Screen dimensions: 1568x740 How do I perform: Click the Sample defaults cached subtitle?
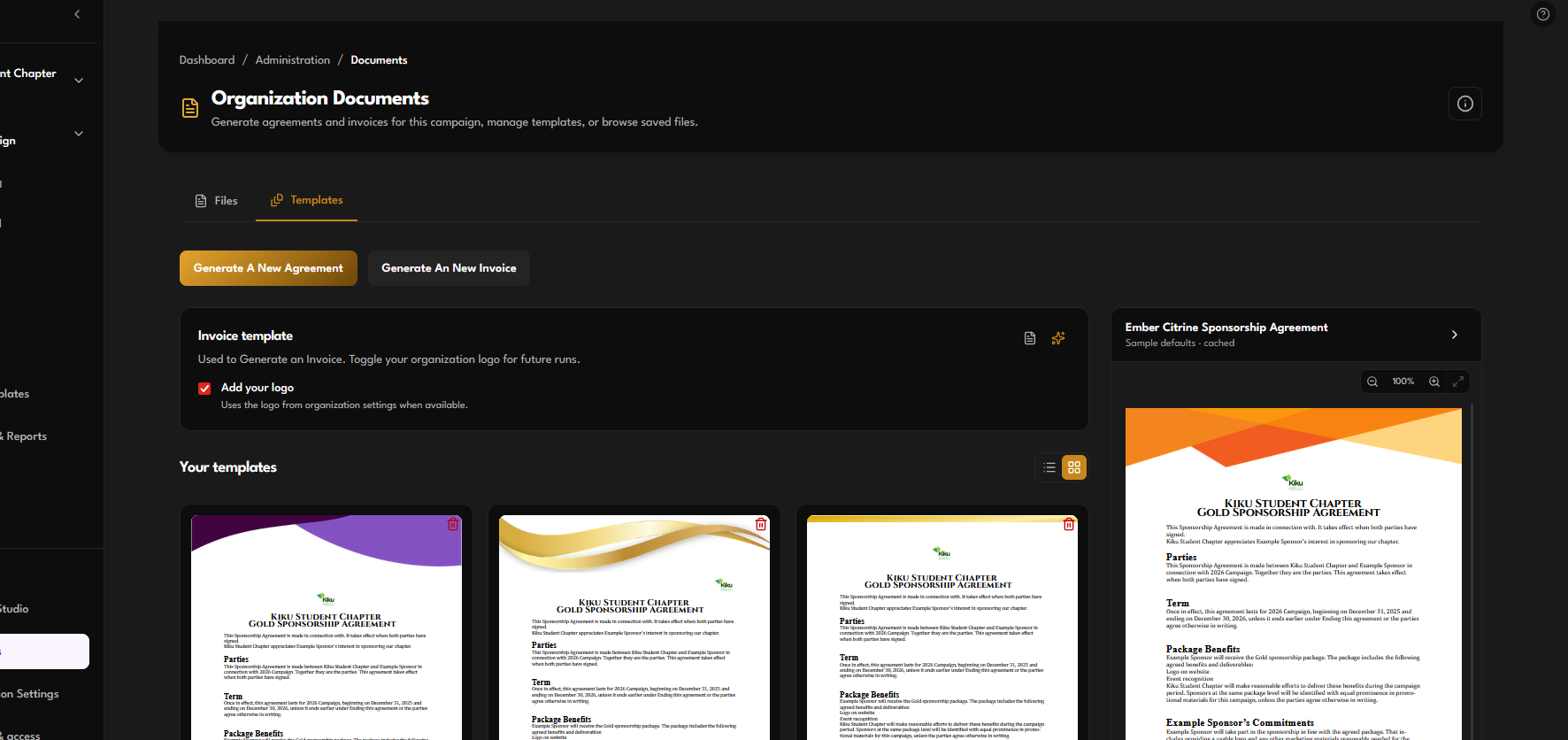(1180, 343)
